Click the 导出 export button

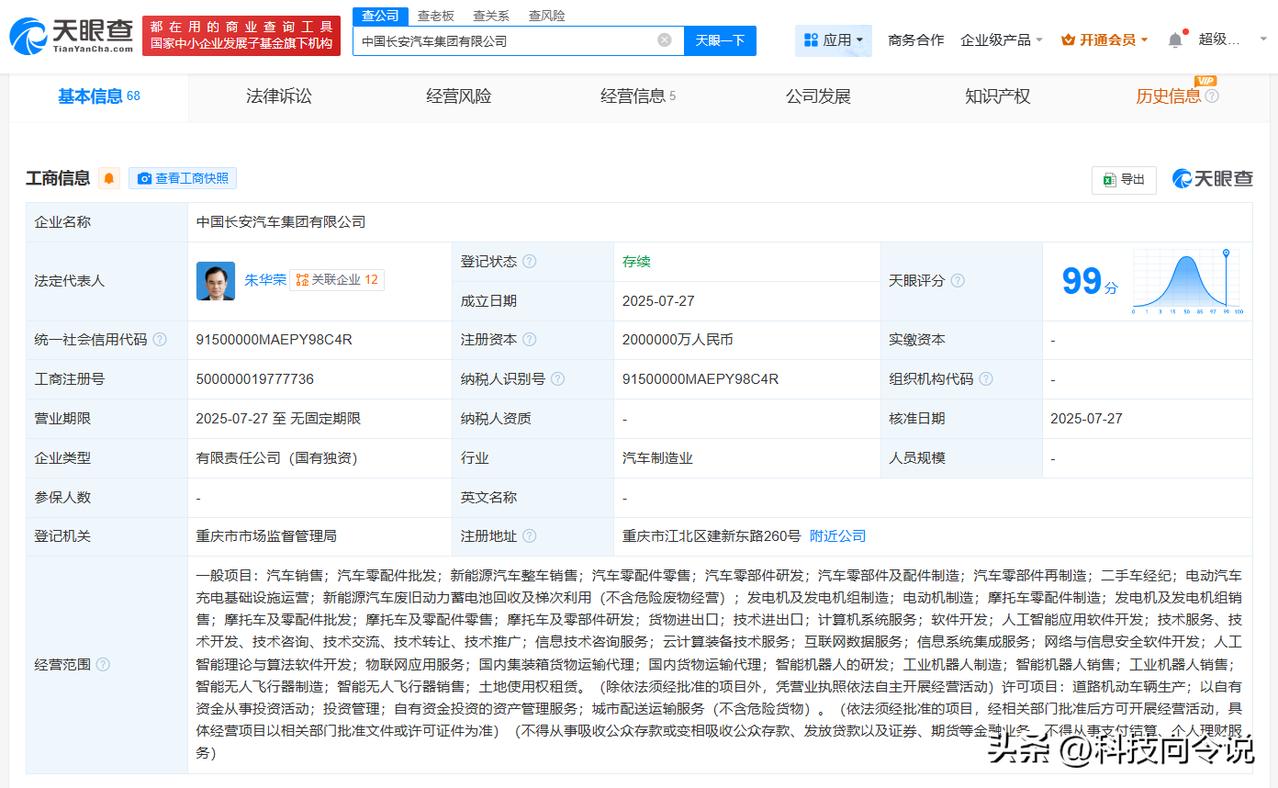click(1124, 179)
